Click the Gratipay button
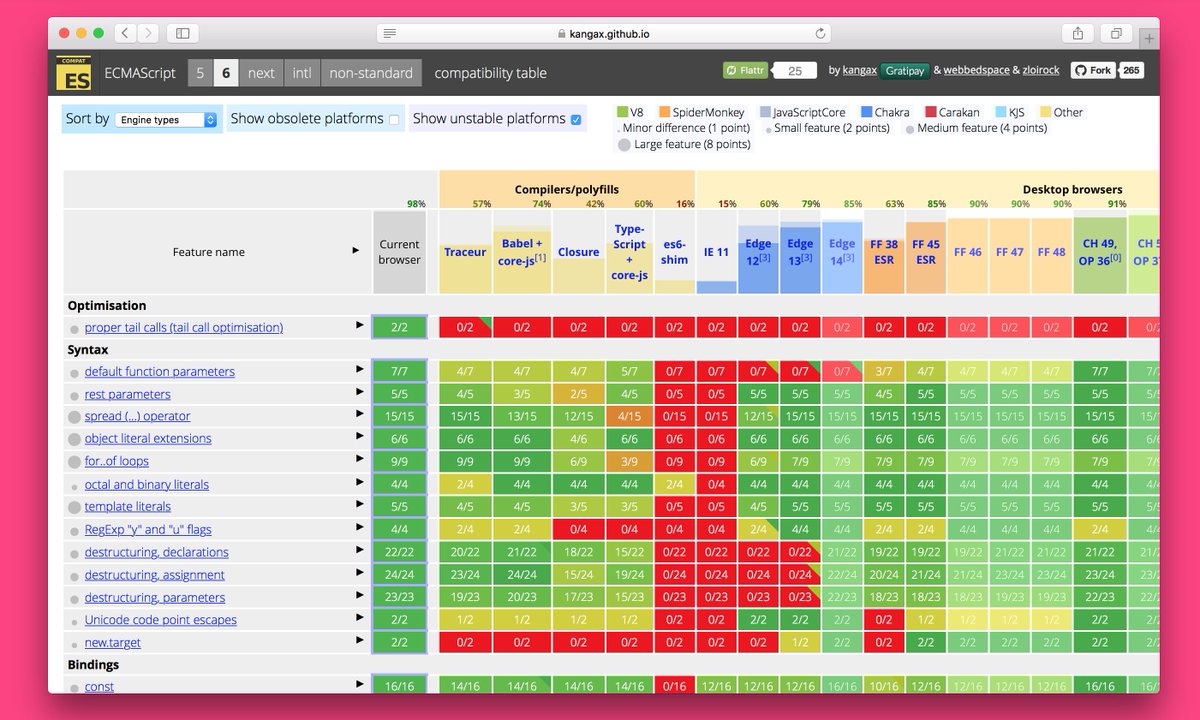The image size is (1200, 720). click(x=904, y=71)
